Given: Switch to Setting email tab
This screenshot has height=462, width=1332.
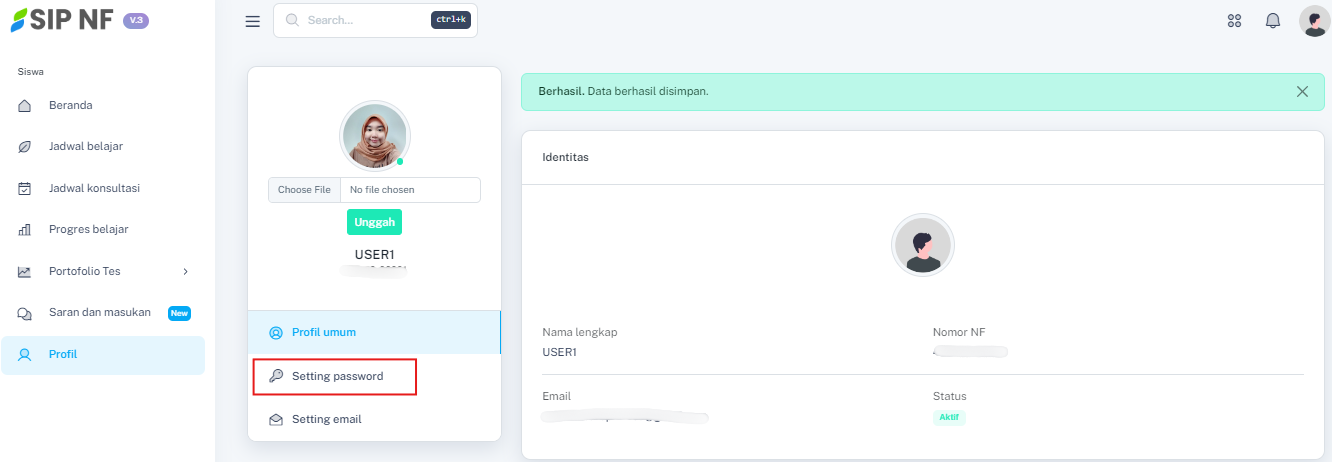Looking at the screenshot, I should pos(326,419).
